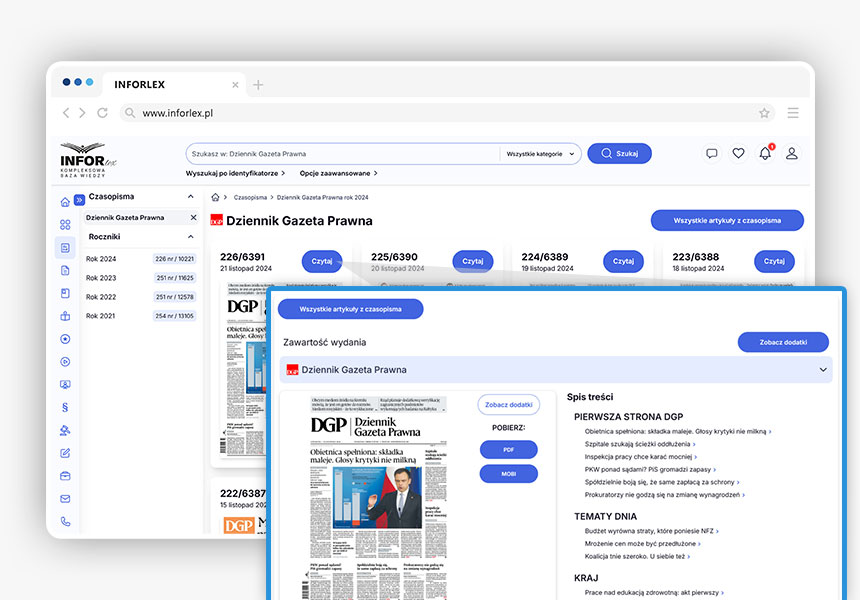Click the home icon in the breadcrumb

tap(216, 197)
